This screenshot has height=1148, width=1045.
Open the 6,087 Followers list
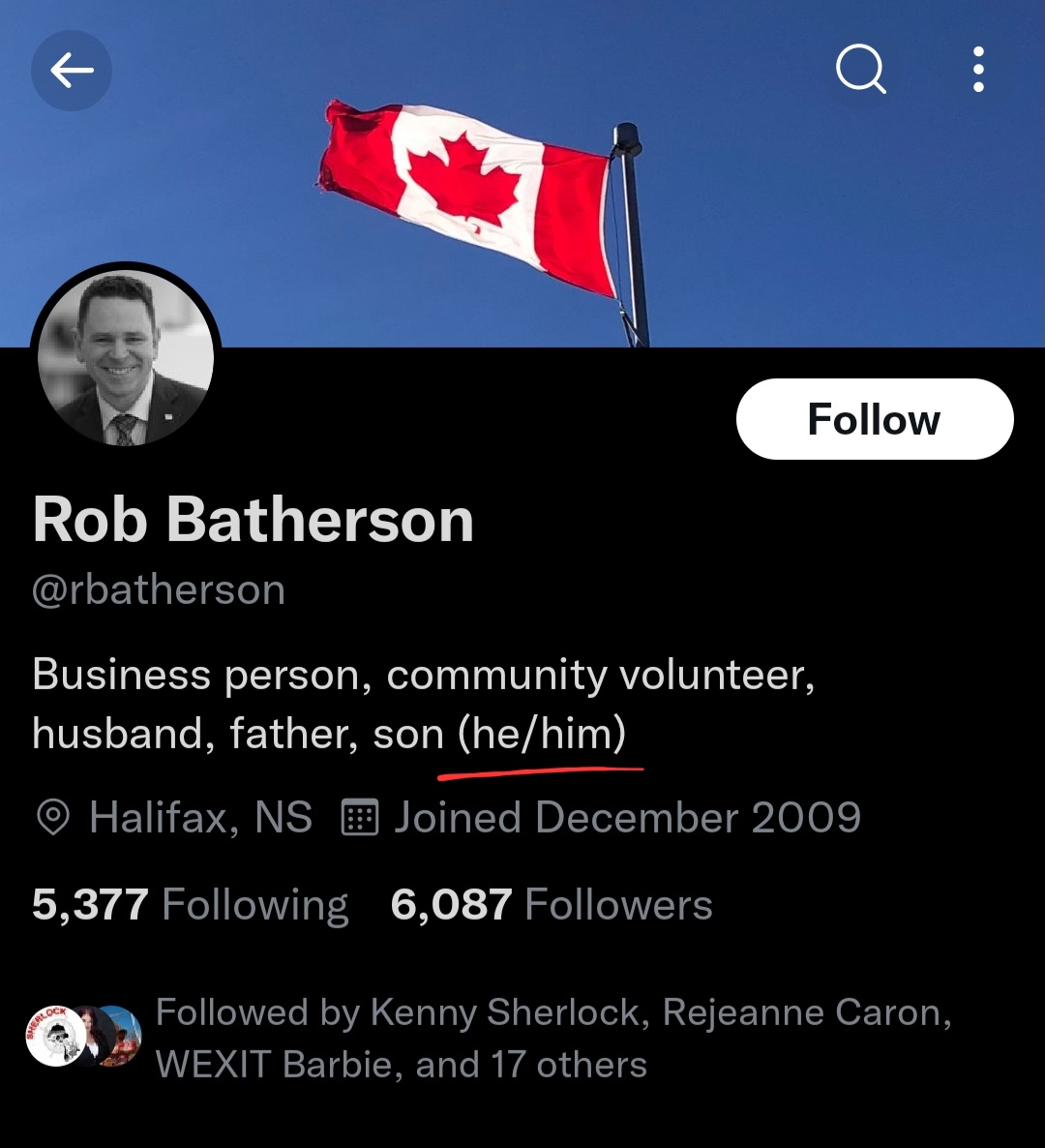click(551, 904)
